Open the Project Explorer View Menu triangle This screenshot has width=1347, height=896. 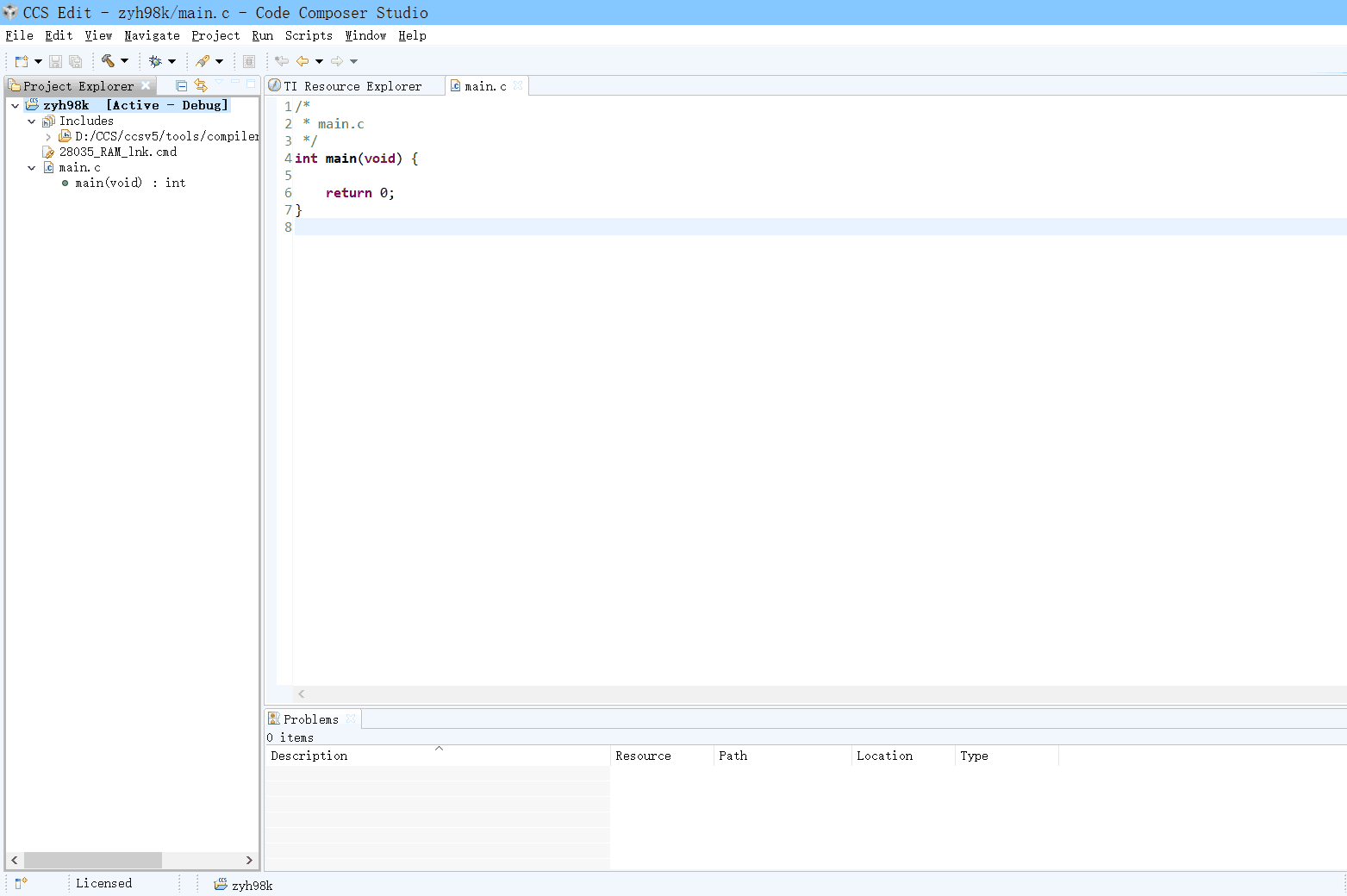(219, 83)
